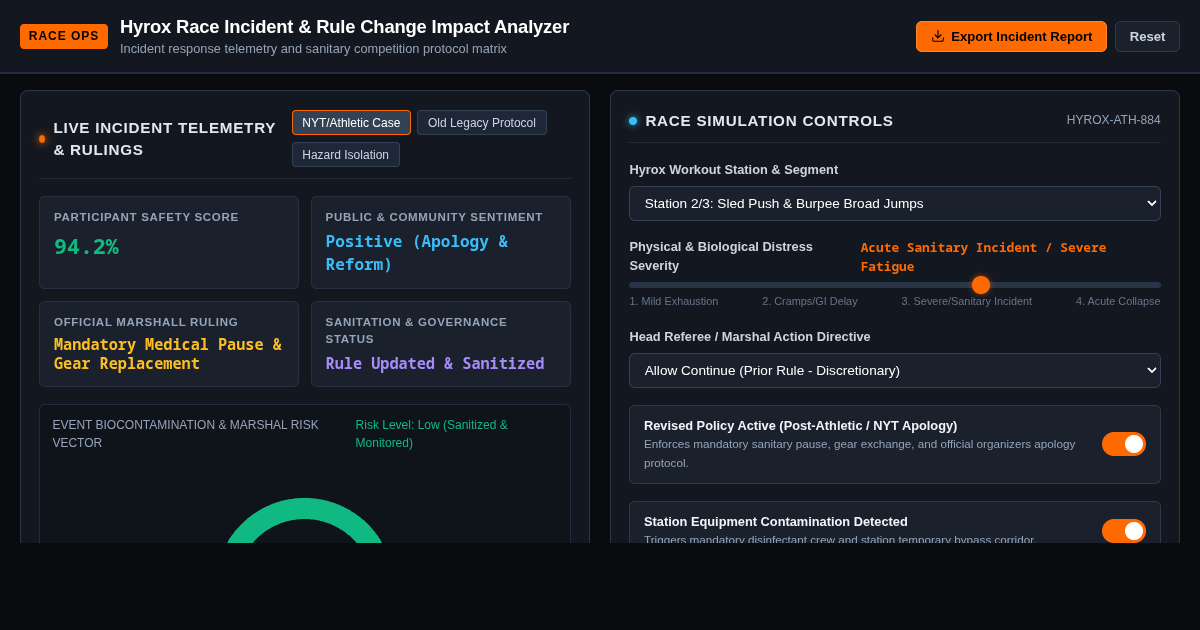The height and width of the screenshot is (630, 1200).
Task: Click the Official Marshall Ruling card label
Action: pyautogui.click(x=146, y=322)
